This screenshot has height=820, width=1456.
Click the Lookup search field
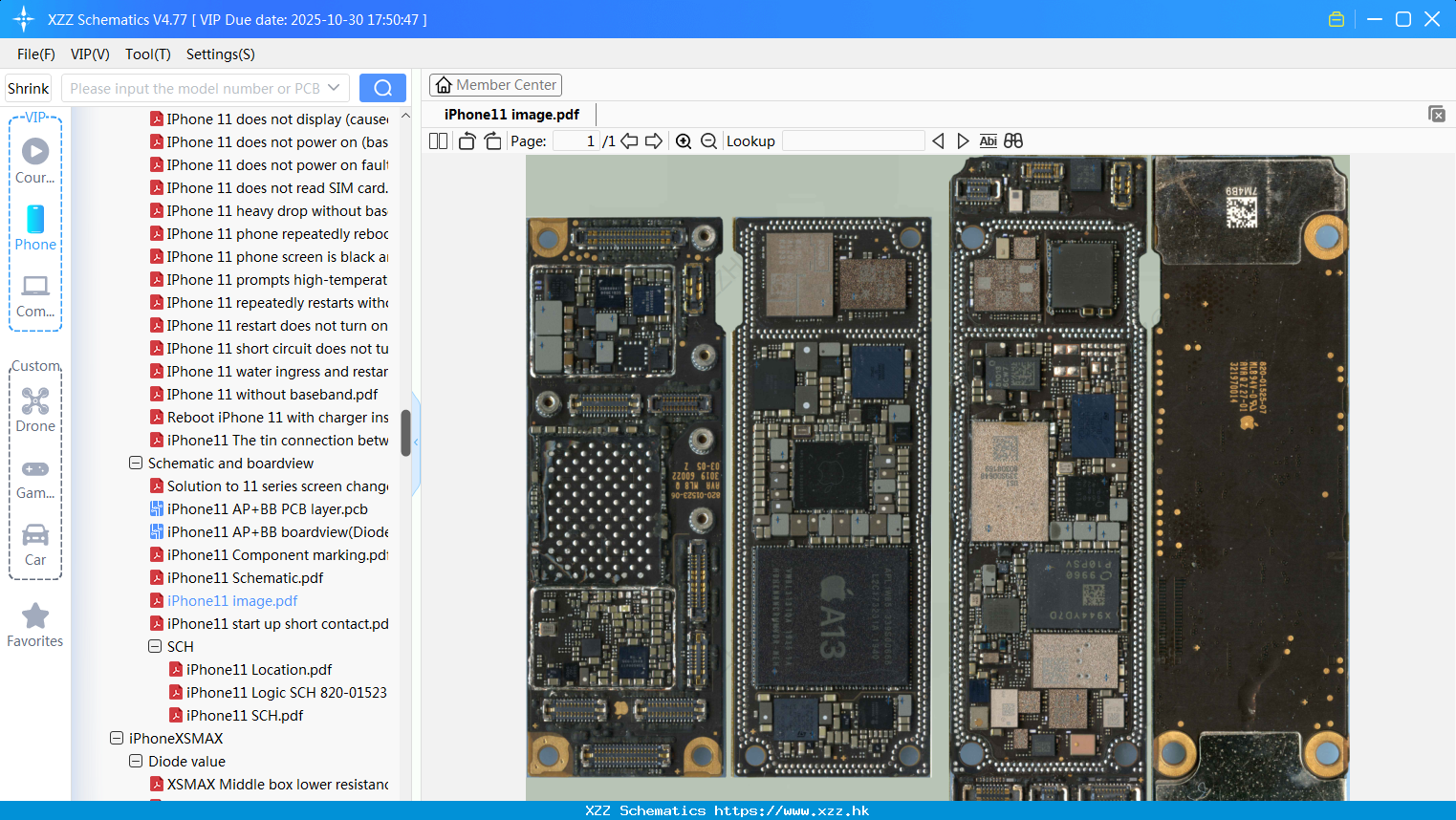[x=854, y=141]
